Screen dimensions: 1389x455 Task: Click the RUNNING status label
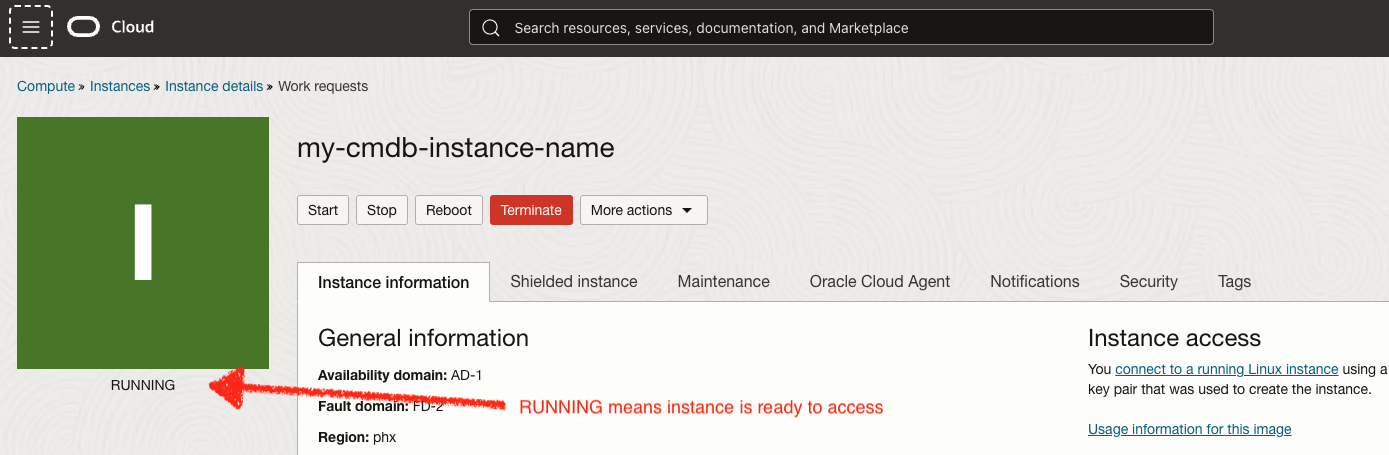tap(143, 385)
